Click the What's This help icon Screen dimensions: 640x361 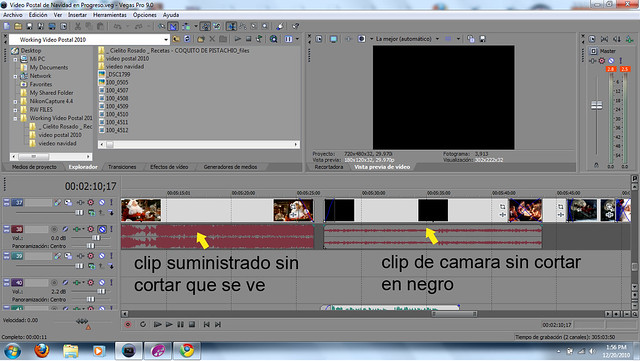295,26
